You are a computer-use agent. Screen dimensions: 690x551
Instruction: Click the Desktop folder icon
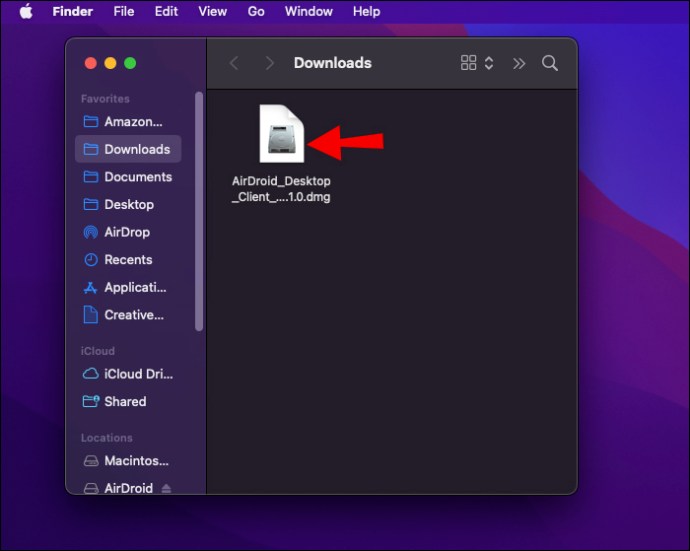pyautogui.click(x=91, y=205)
